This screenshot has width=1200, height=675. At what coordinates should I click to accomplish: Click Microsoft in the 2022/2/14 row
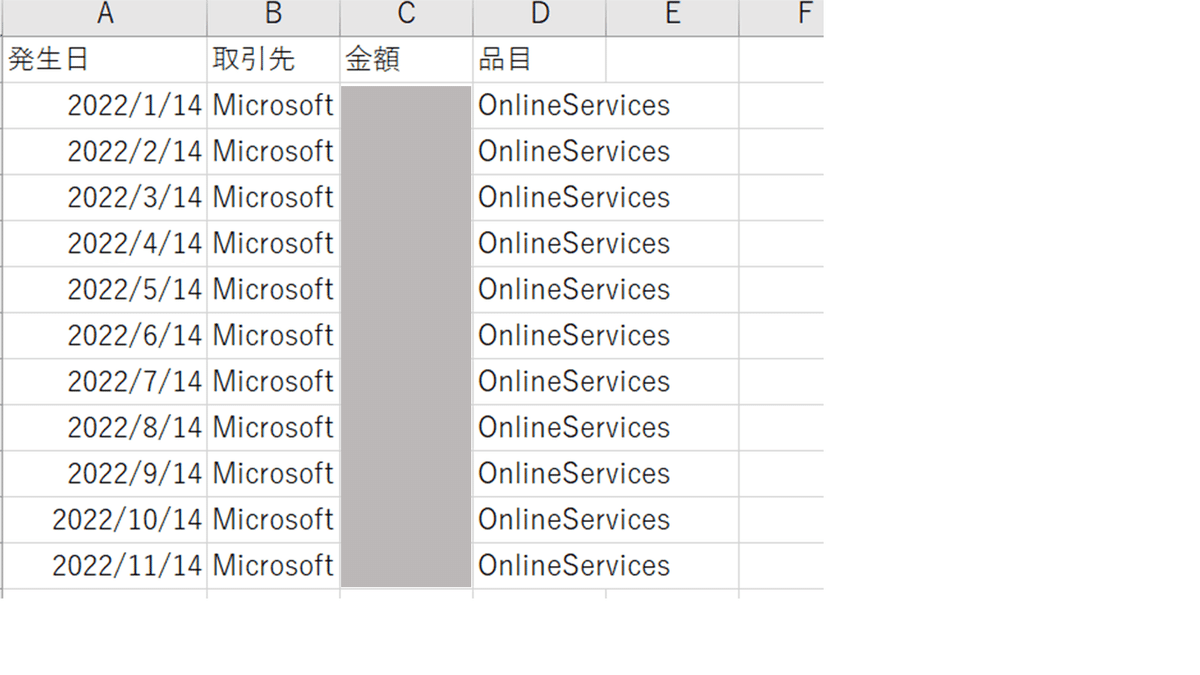(x=273, y=152)
